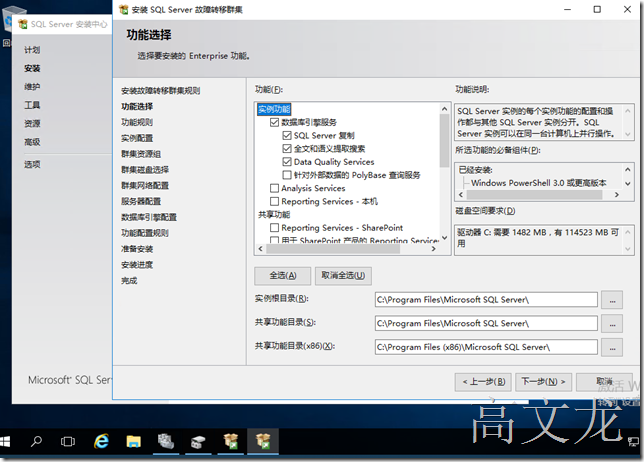Select 群集网络配置 wizard step
This screenshot has height=462, width=644.
pos(145,186)
